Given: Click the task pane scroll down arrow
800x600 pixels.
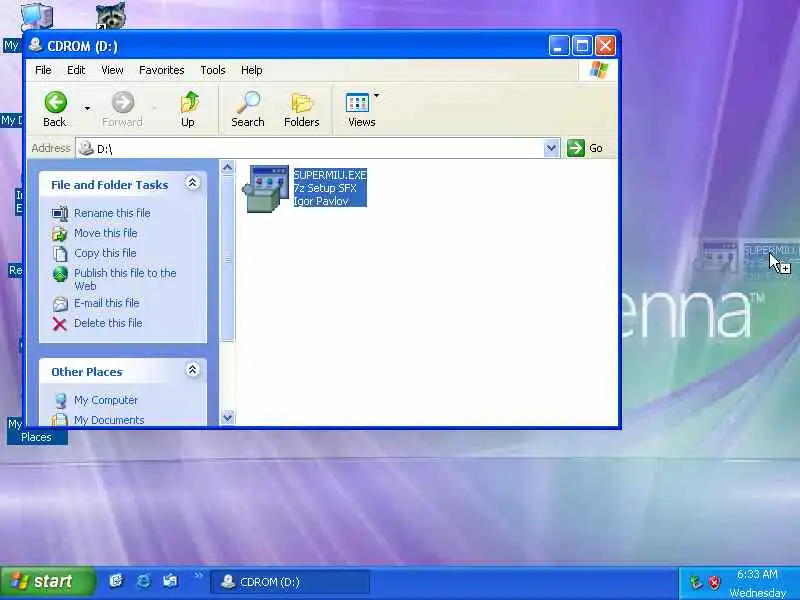Looking at the screenshot, I should click(228, 417).
